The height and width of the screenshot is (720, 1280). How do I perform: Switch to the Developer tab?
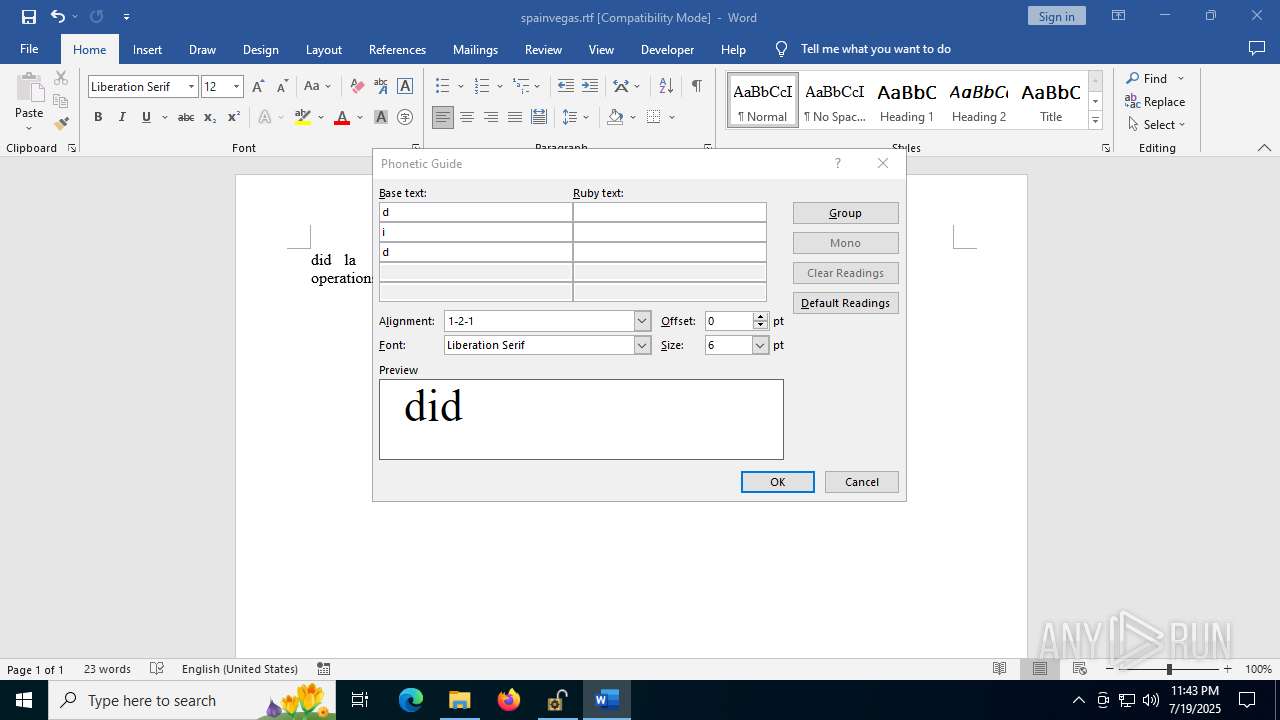tap(667, 49)
